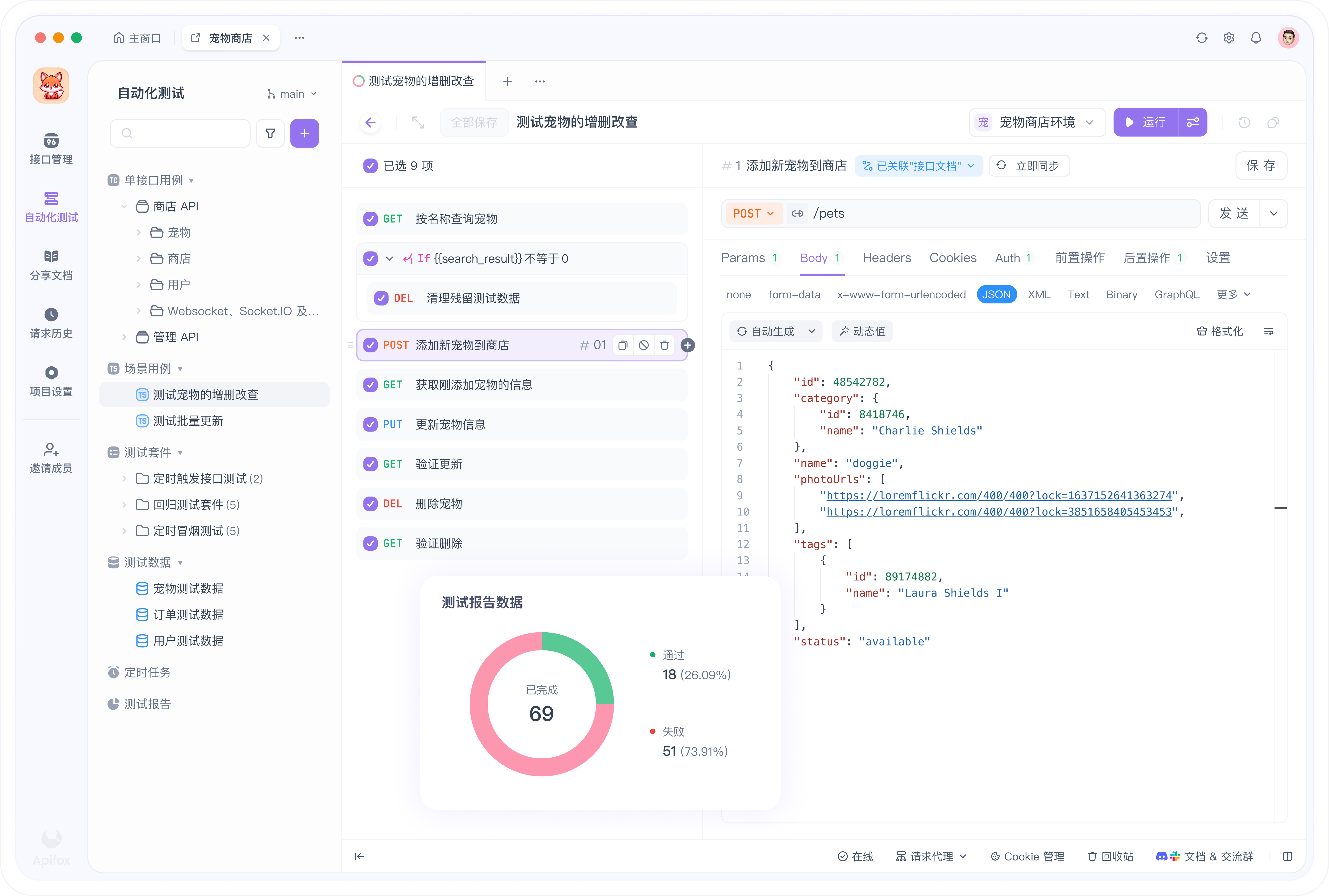Expand the 管理 API folder

coord(124,337)
